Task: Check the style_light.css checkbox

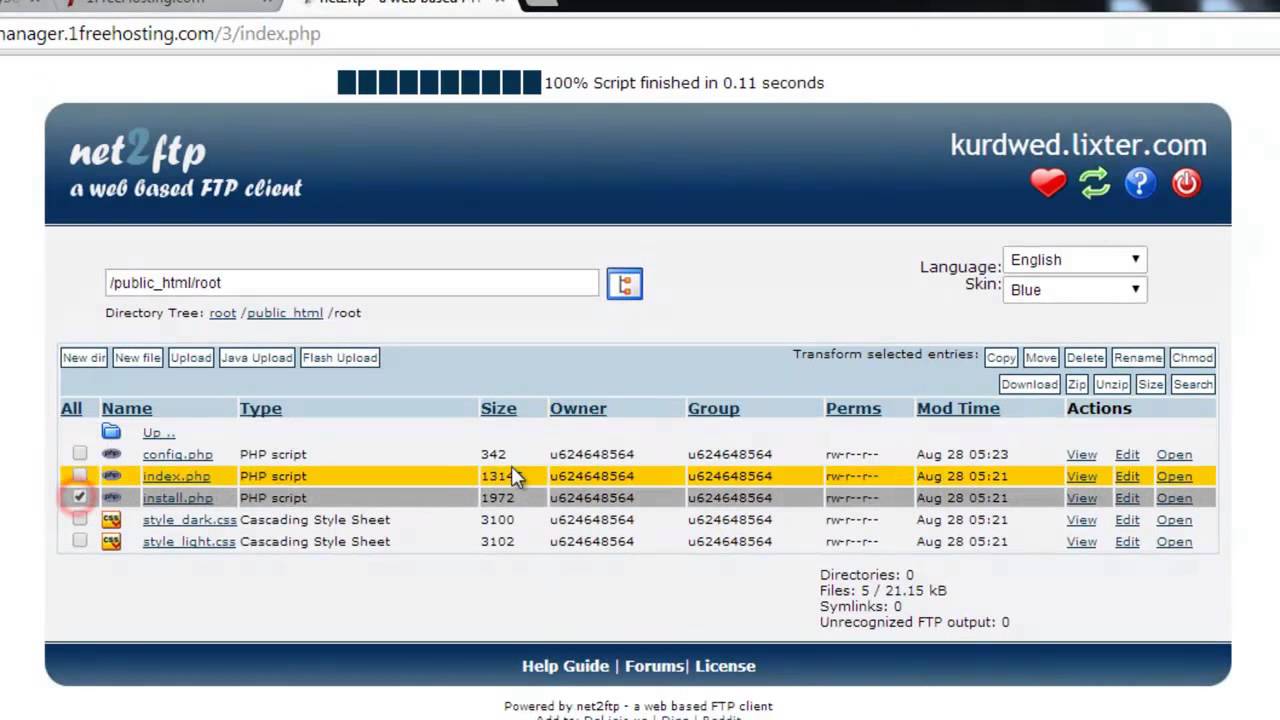Action: point(80,541)
